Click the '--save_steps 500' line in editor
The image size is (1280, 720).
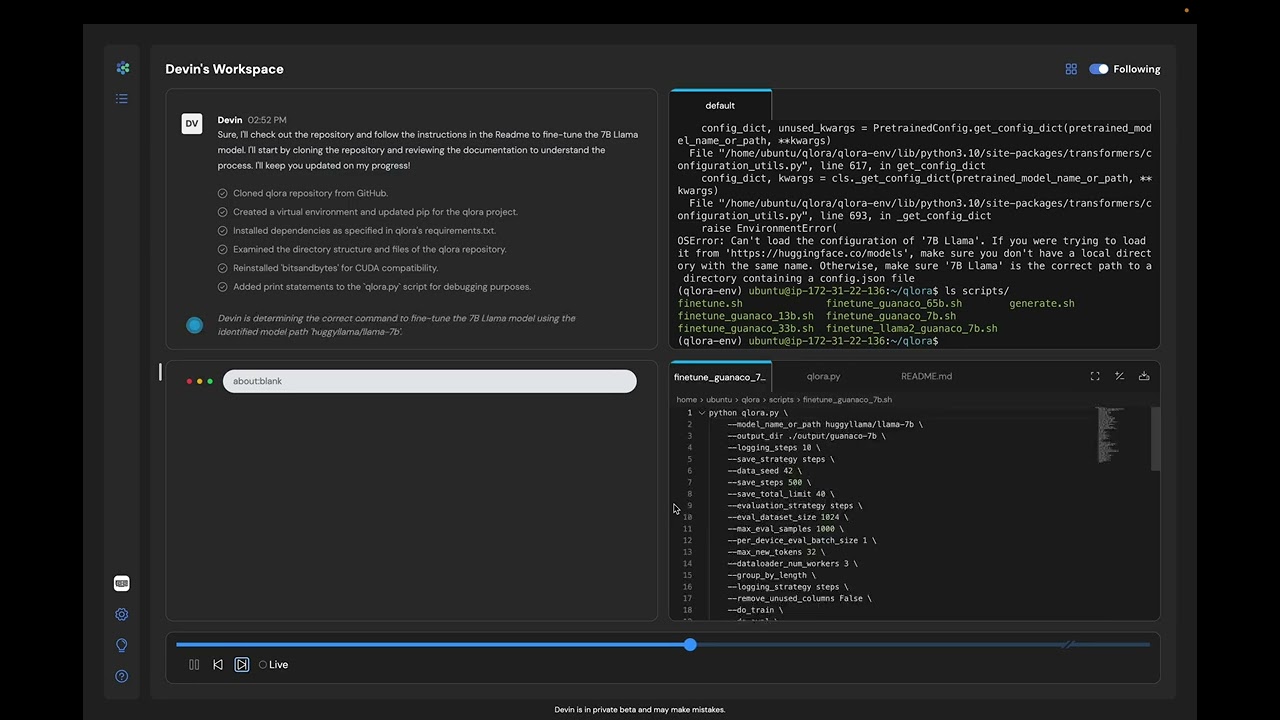pyautogui.click(x=769, y=483)
